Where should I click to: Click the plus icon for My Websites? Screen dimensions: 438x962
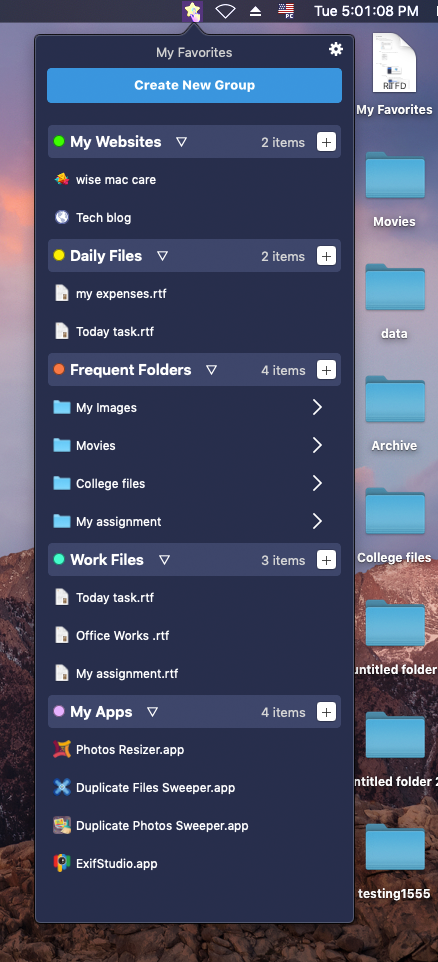326,142
